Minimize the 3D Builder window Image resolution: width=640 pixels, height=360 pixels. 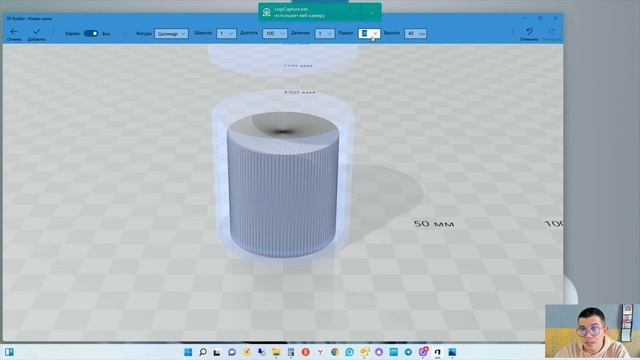tap(524, 18)
